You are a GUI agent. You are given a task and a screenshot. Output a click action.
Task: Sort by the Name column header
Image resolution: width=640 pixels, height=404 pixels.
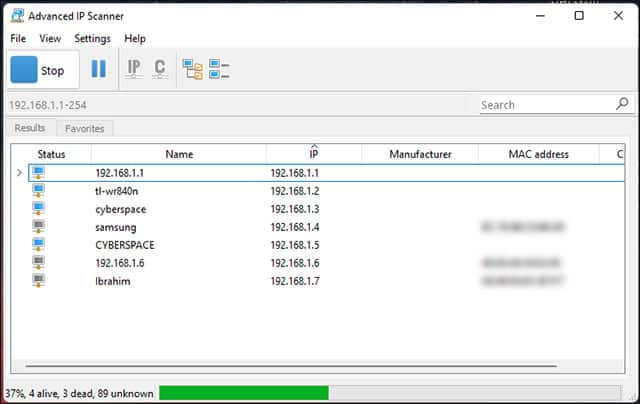(x=179, y=155)
